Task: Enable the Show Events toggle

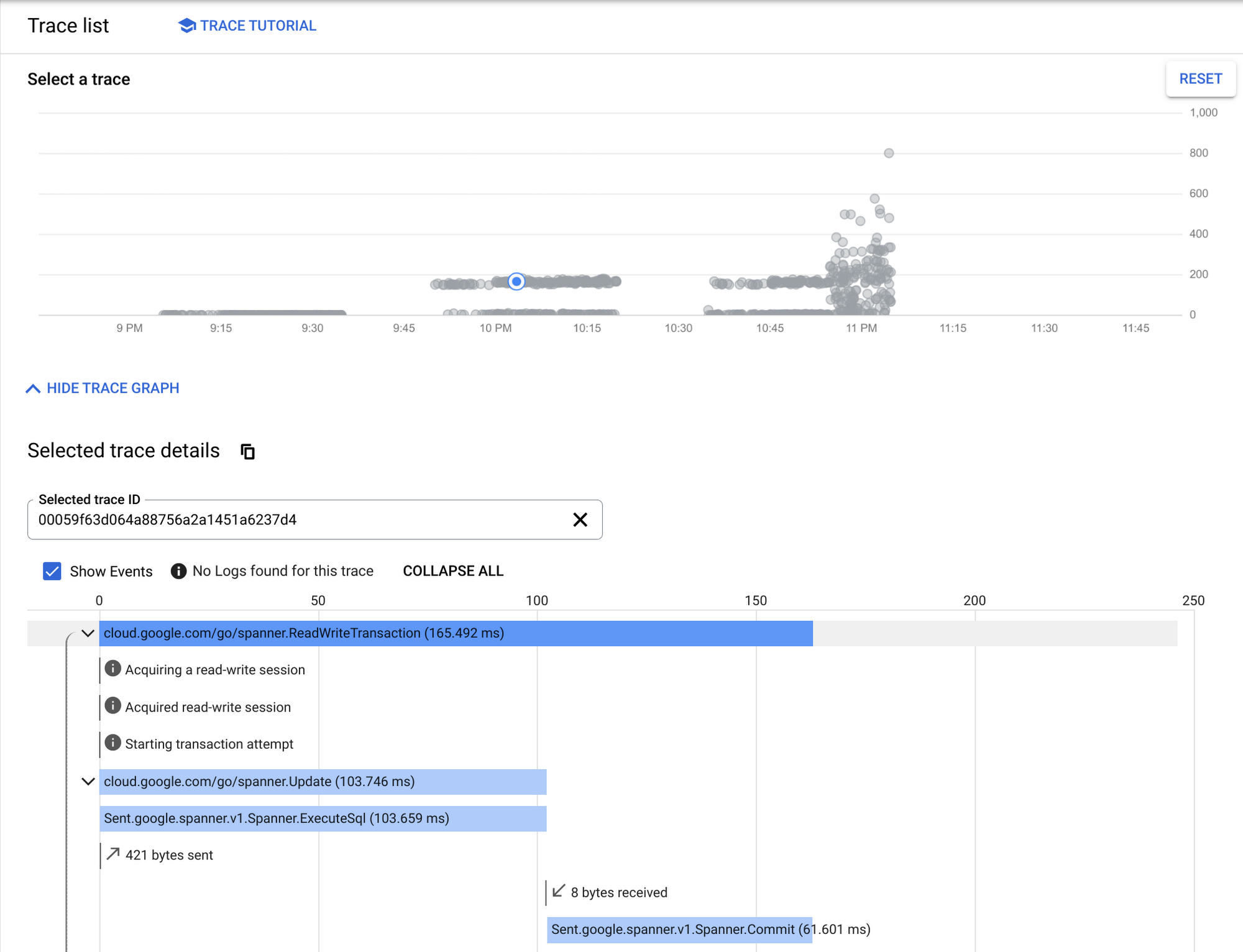Action: click(x=51, y=571)
